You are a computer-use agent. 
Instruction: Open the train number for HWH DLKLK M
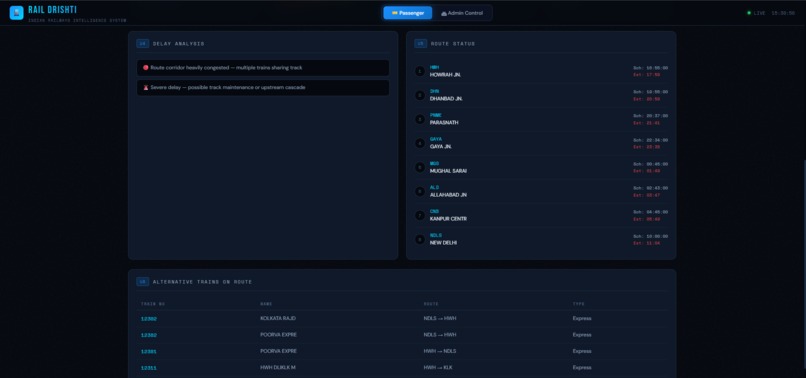149,368
